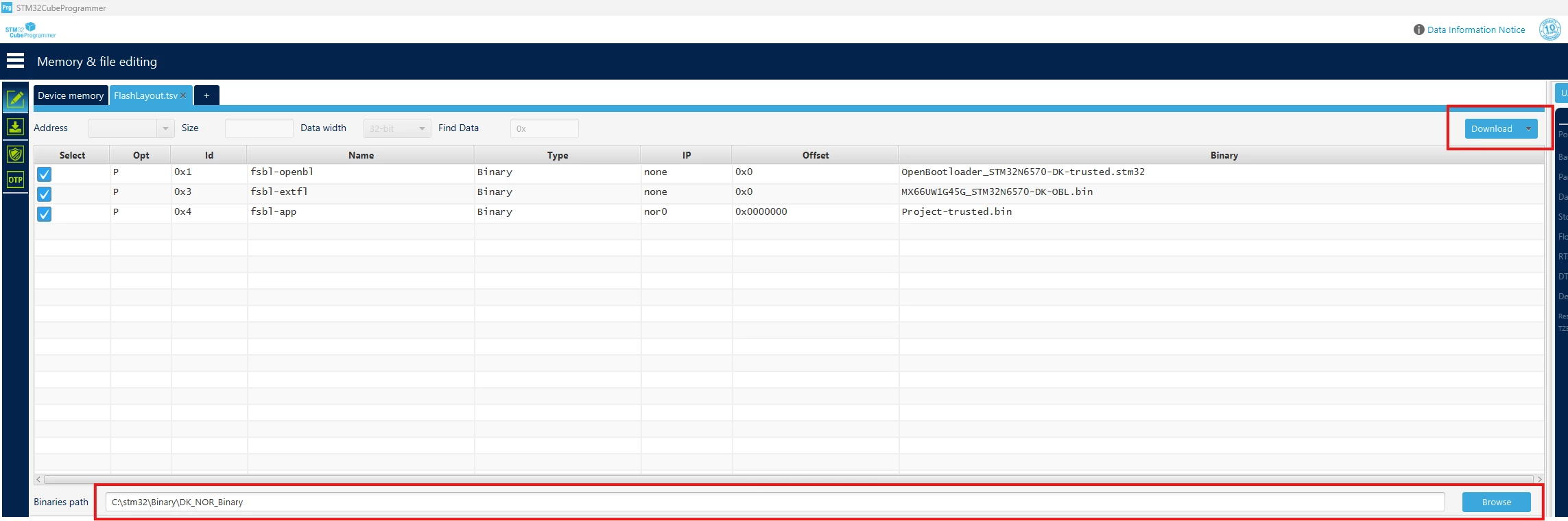1568x521 pixels.
Task: Open the Data Information Notice link
Action: [1476, 30]
